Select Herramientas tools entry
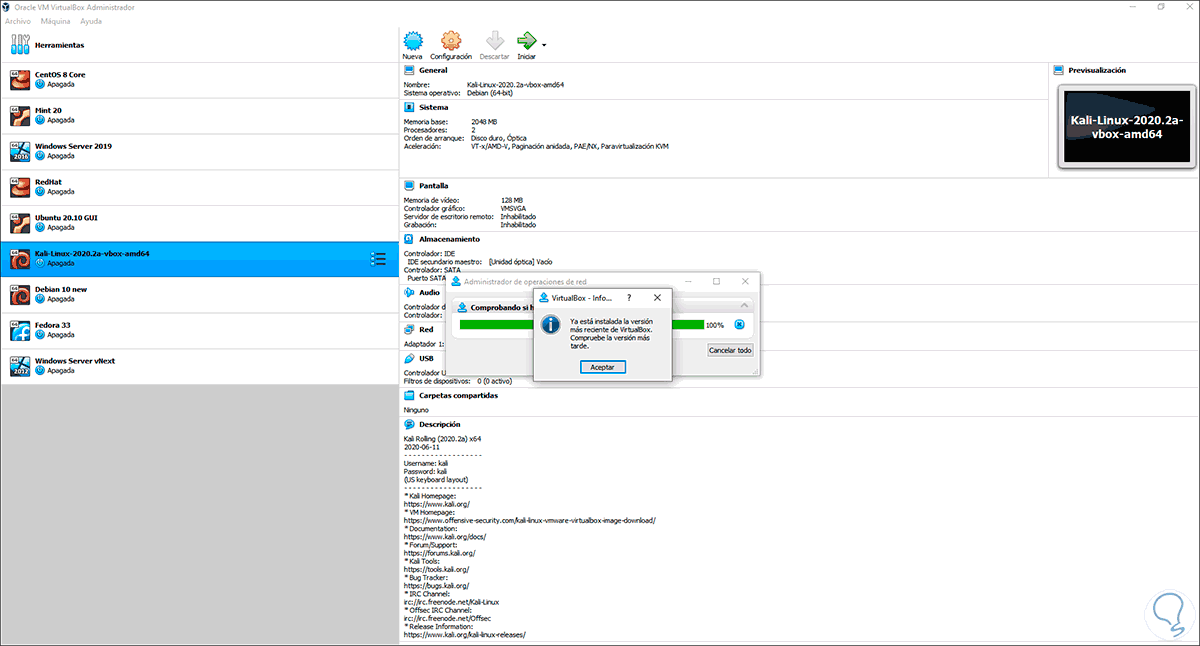This screenshot has width=1200, height=646. (200, 45)
